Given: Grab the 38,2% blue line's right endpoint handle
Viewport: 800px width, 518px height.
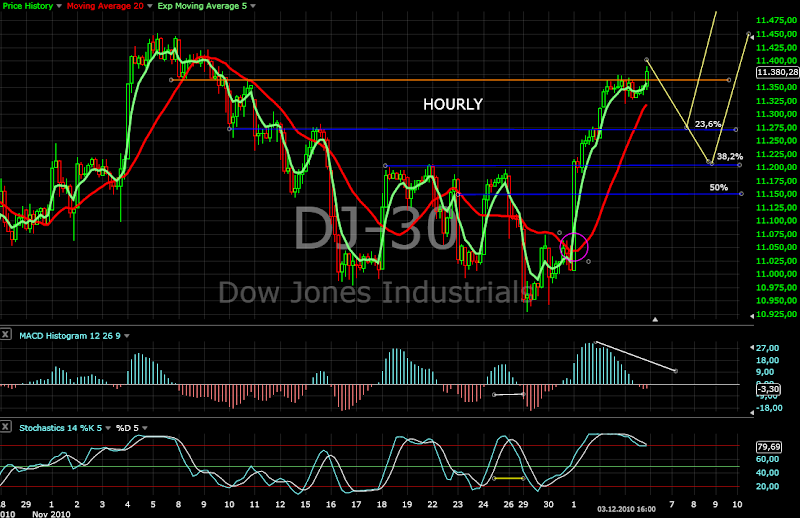Looking at the screenshot, I should [740, 165].
